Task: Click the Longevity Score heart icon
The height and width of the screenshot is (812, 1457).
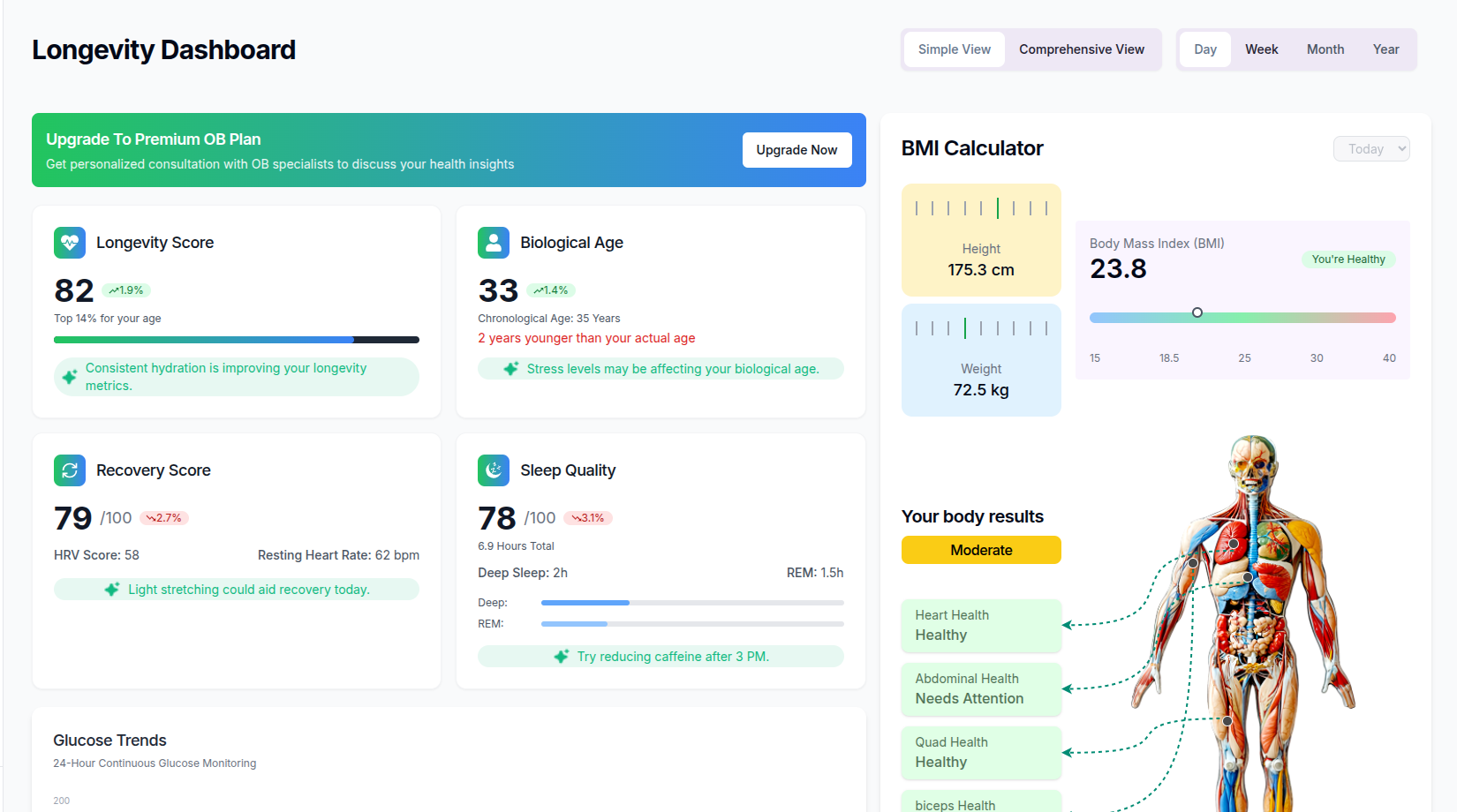Action: click(70, 243)
